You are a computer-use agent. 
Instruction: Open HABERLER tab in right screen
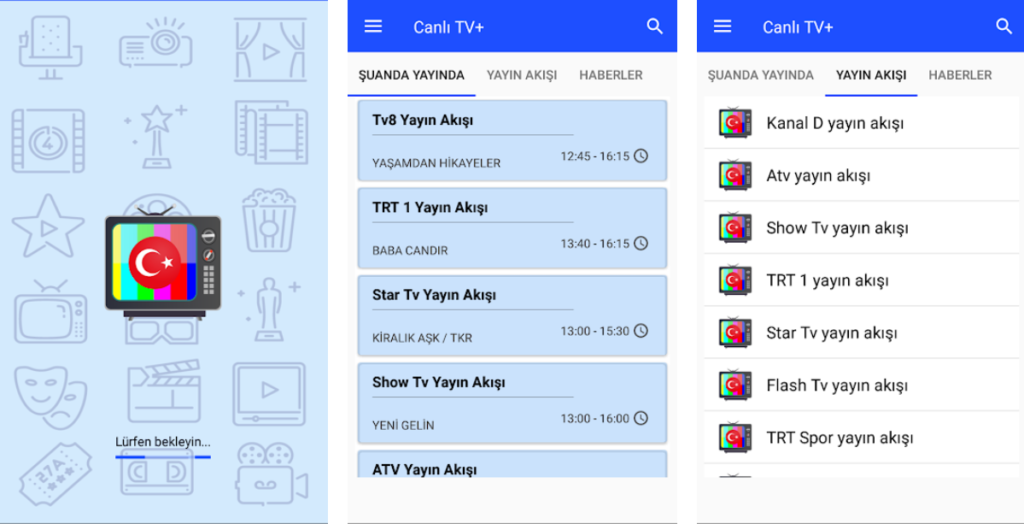960,75
